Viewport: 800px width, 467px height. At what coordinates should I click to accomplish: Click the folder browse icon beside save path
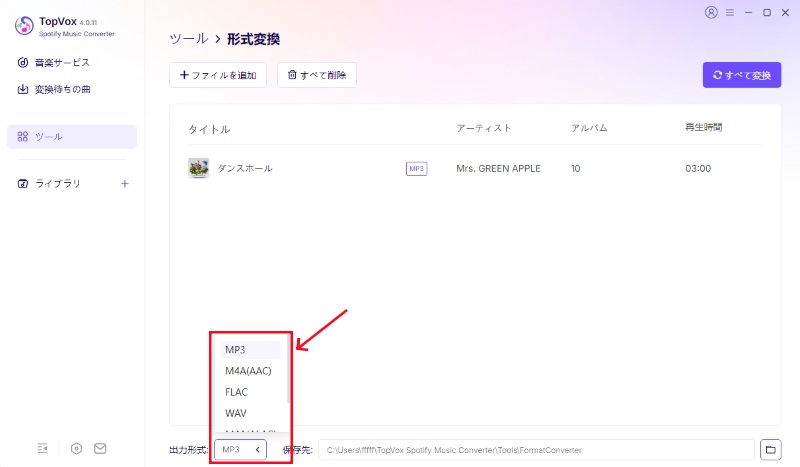[x=770, y=450]
